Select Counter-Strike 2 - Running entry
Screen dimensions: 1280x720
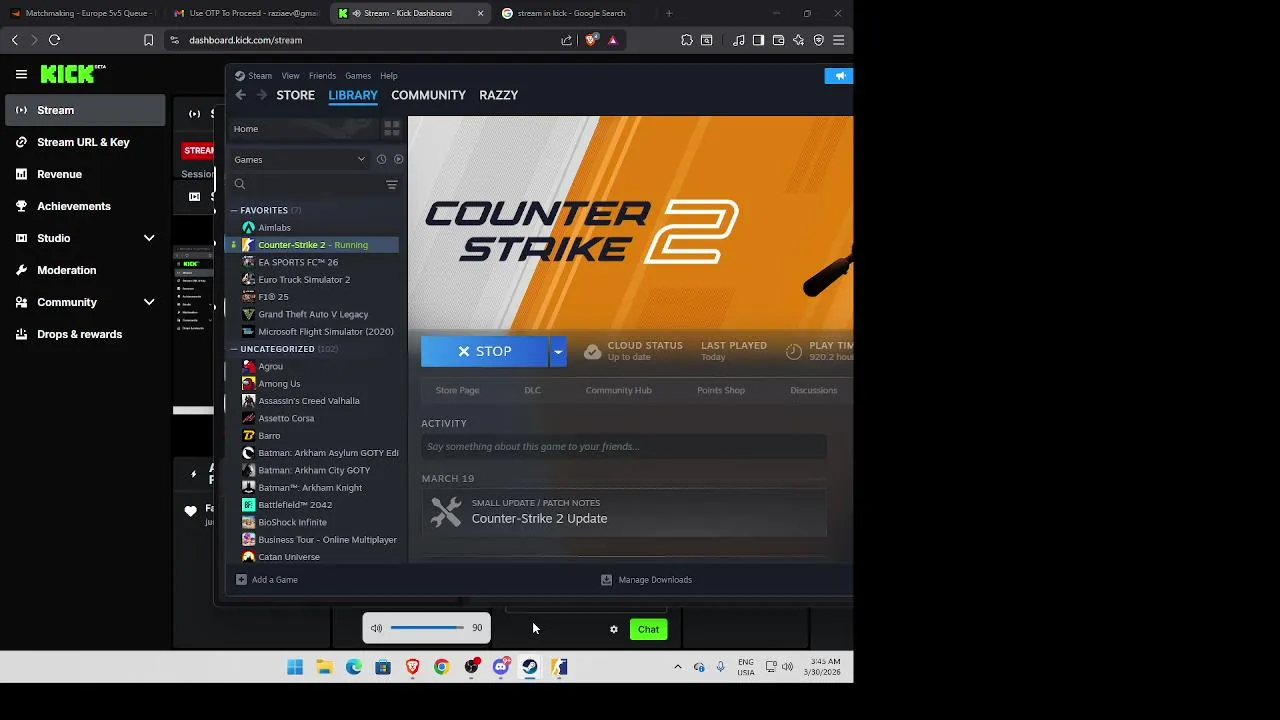[x=313, y=245]
